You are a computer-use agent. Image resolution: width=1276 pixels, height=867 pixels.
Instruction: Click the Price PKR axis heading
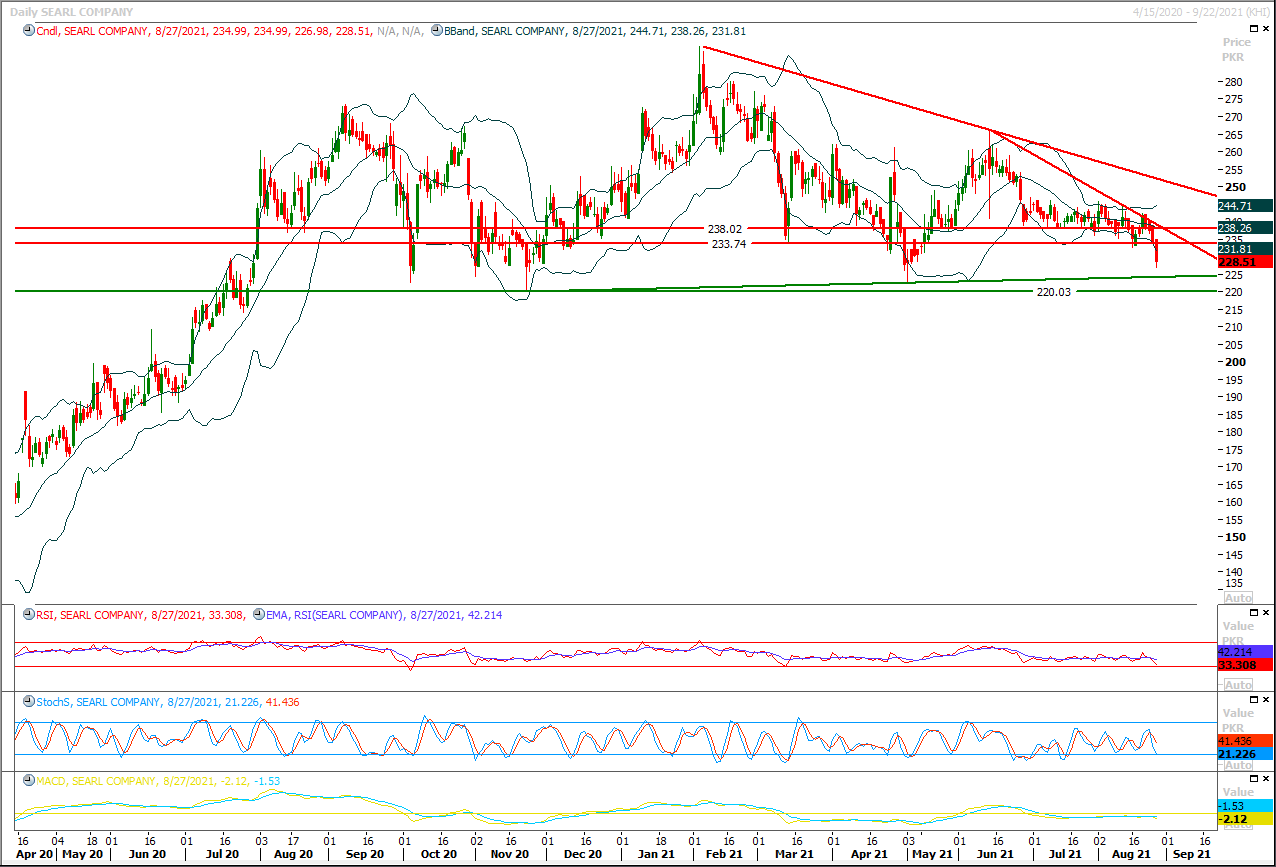[x=1236, y=50]
